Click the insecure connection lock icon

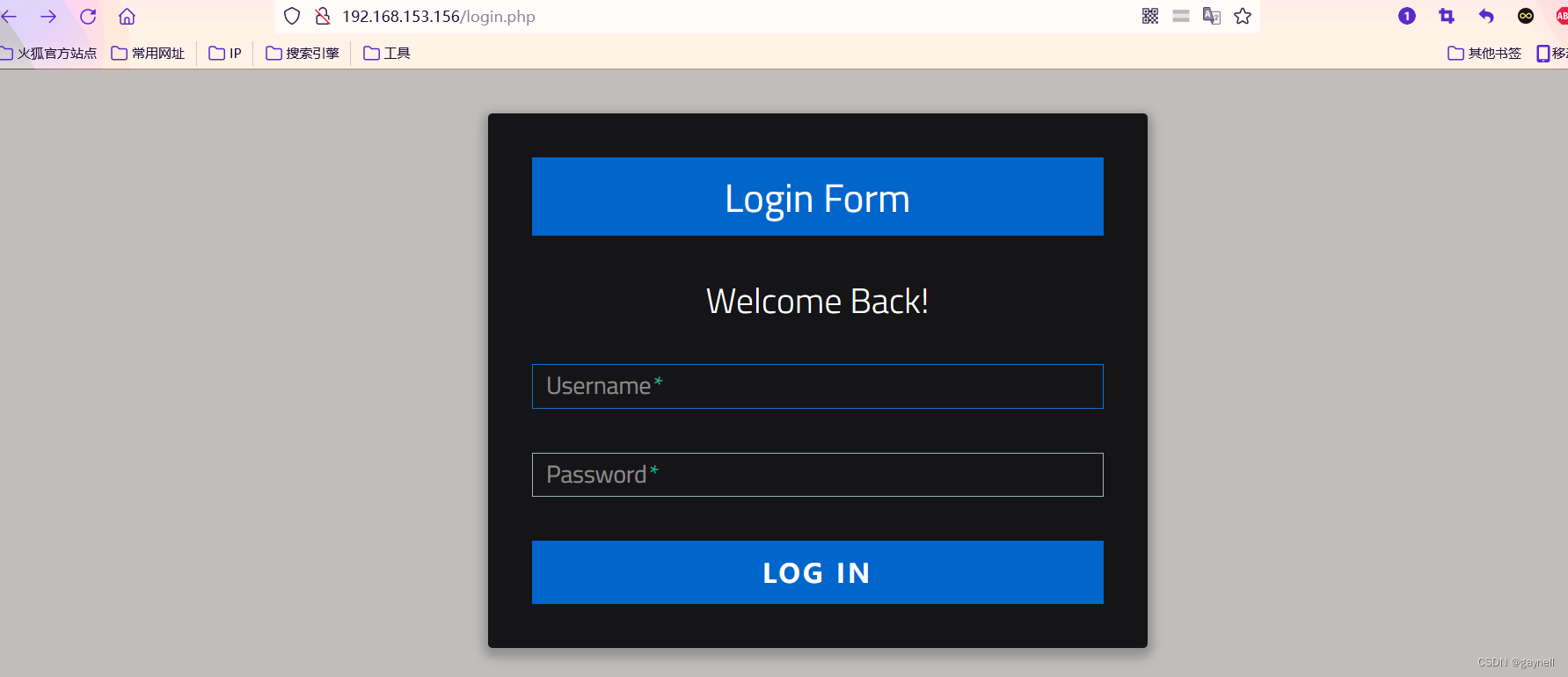(x=323, y=16)
